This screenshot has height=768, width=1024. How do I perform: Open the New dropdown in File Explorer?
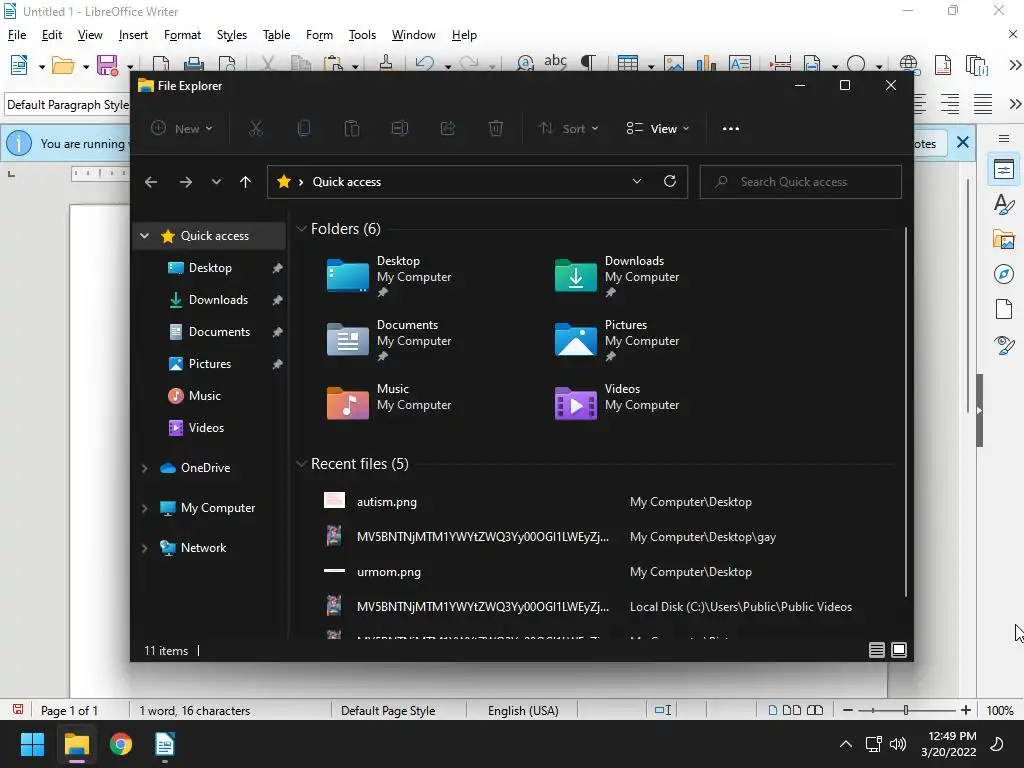[182, 129]
